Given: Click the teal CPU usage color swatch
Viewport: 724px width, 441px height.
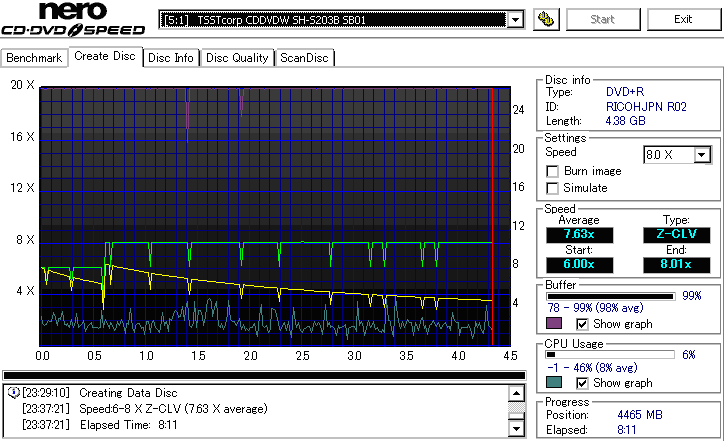Looking at the screenshot, I should 554,382.
